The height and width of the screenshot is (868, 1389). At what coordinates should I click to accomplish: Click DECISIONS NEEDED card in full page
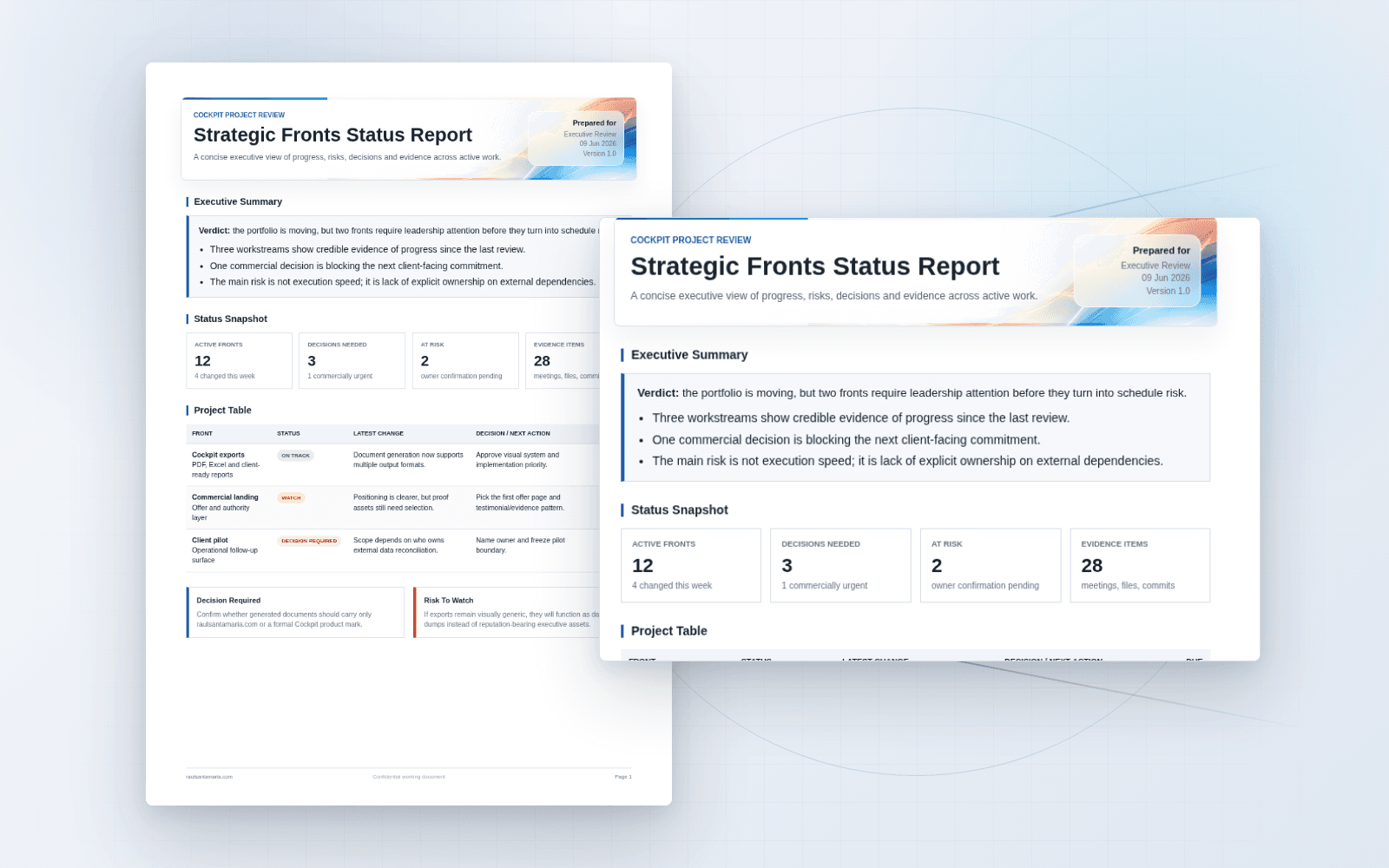coord(352,360)
